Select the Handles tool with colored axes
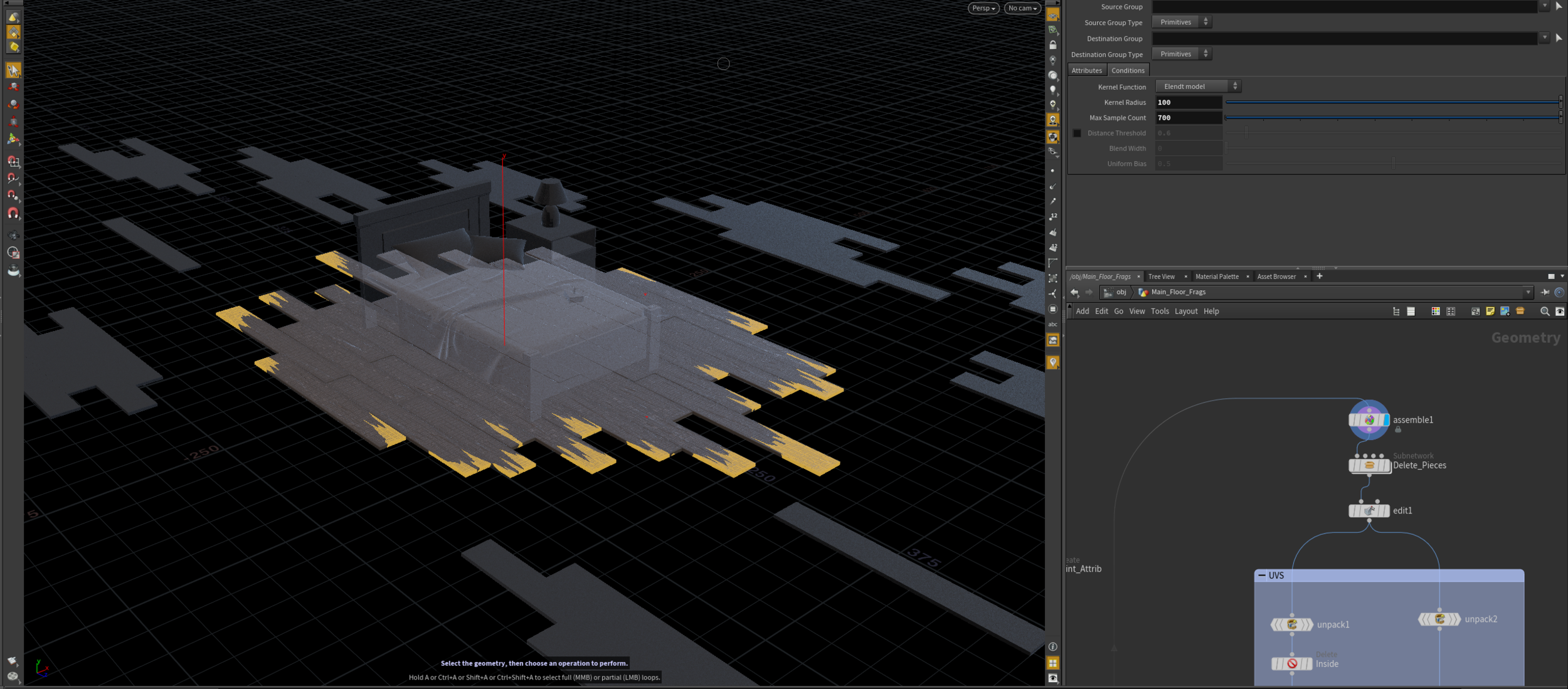1568x689 pixels. pos(13,139)
